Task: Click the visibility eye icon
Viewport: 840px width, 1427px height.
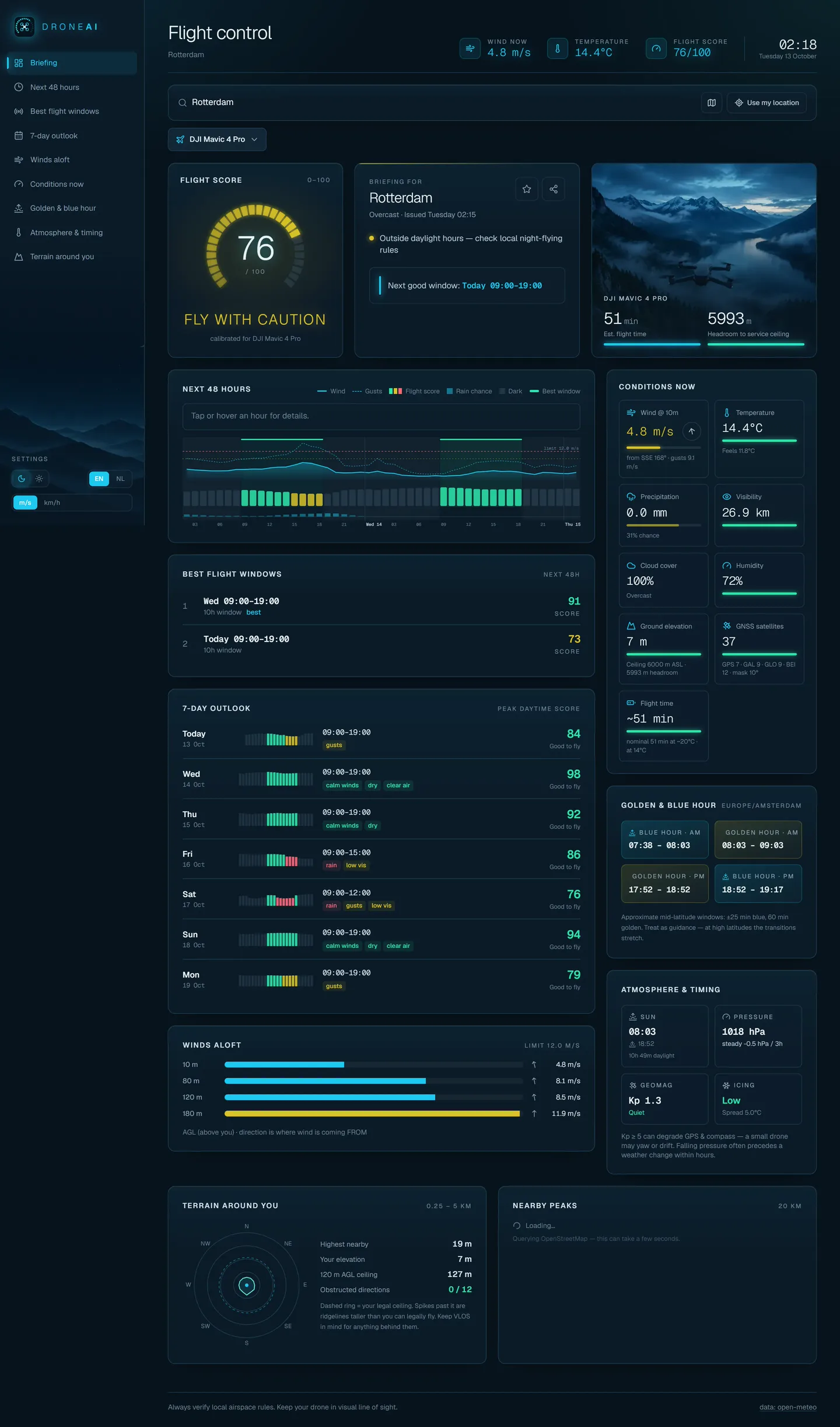Action: [727, 497]
